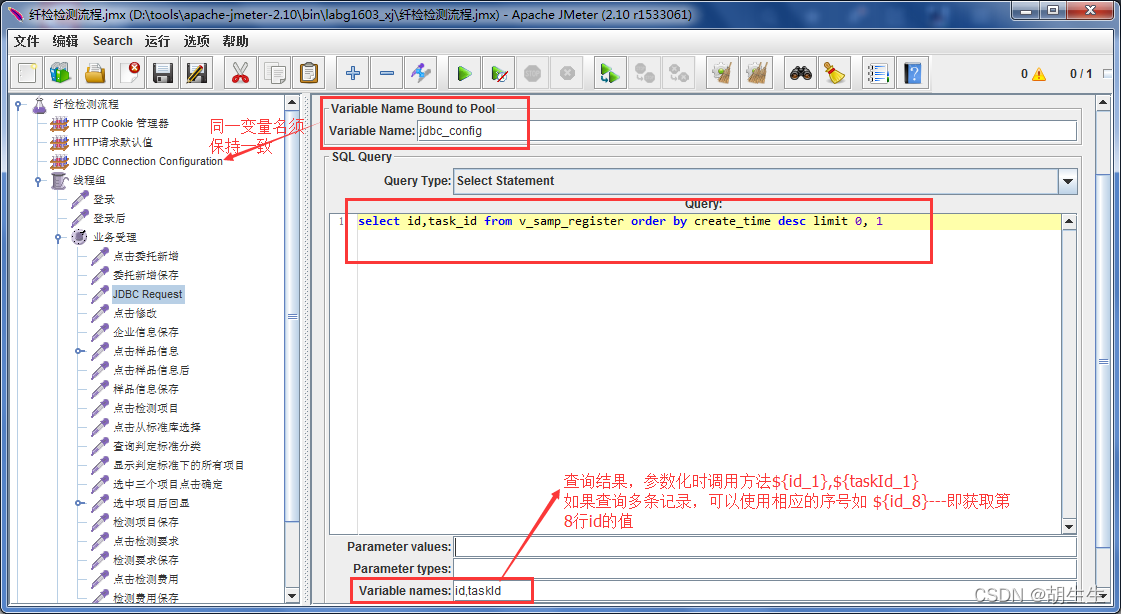The height and width of the screenshot is (614, 1121).
Task: Select 点击检测项目 in tree
Action: [146, 408]
